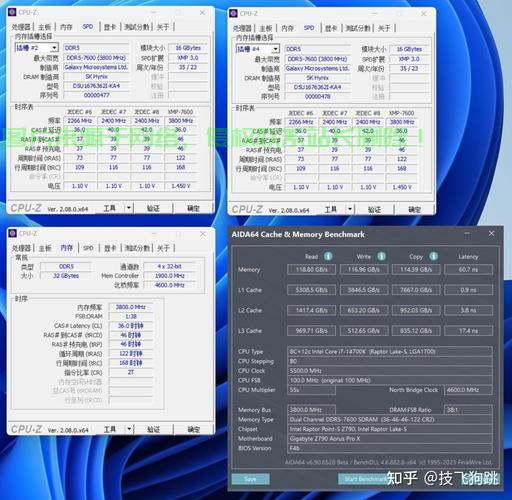Open 关于 tab in slot #4 CPU-Z window
Image resolution: width=512 pixels, height=500 pixels.
(x=384, y=28)
